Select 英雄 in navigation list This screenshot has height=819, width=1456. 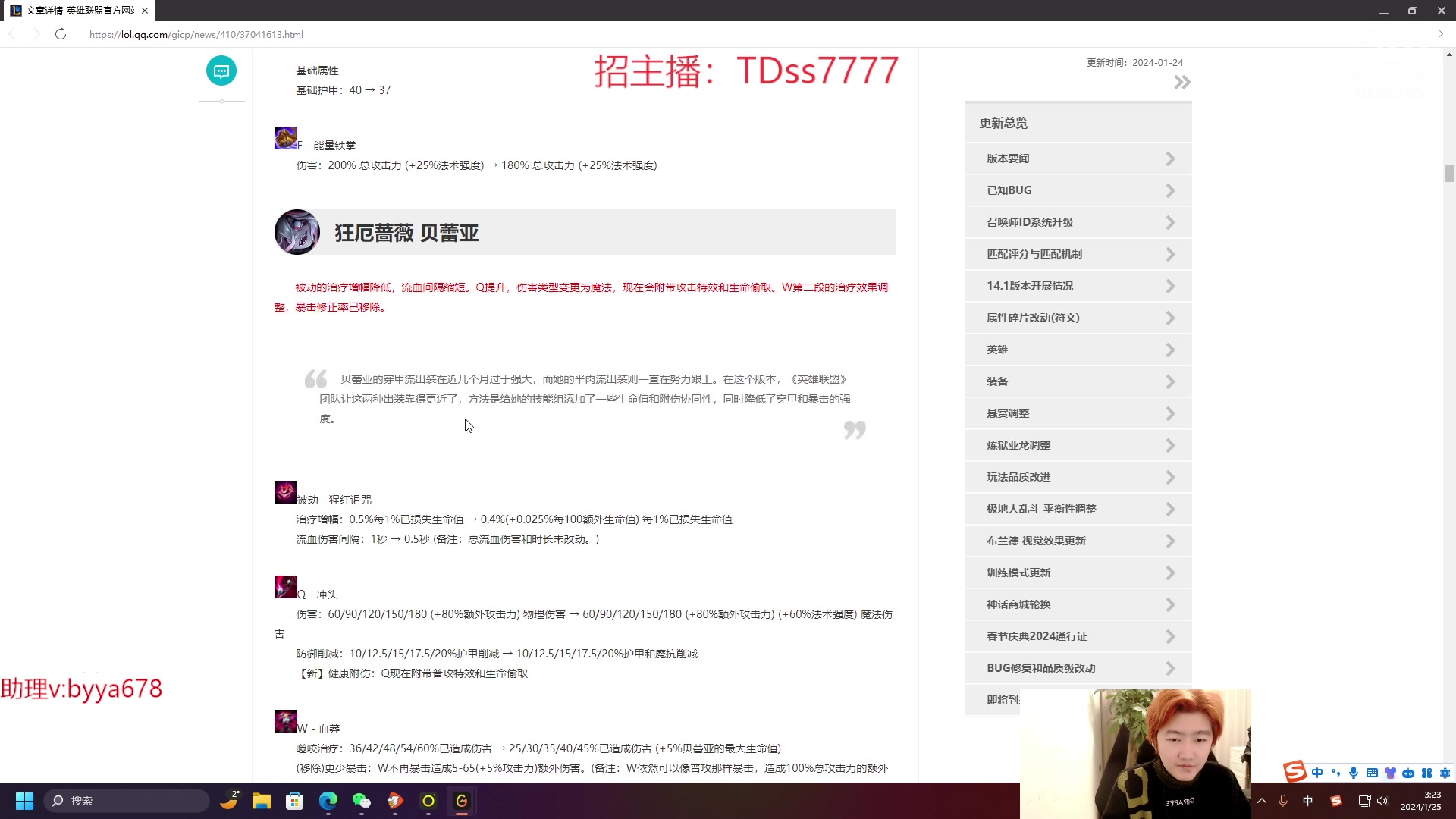pos(1078,350)
